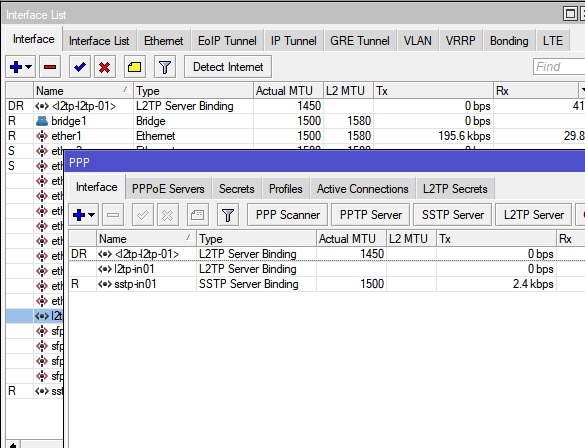Image resolution: width=585 pixels, height=448 pixels.
Task: Remove selected interface with red minus button
Action: tap(50, 67)
